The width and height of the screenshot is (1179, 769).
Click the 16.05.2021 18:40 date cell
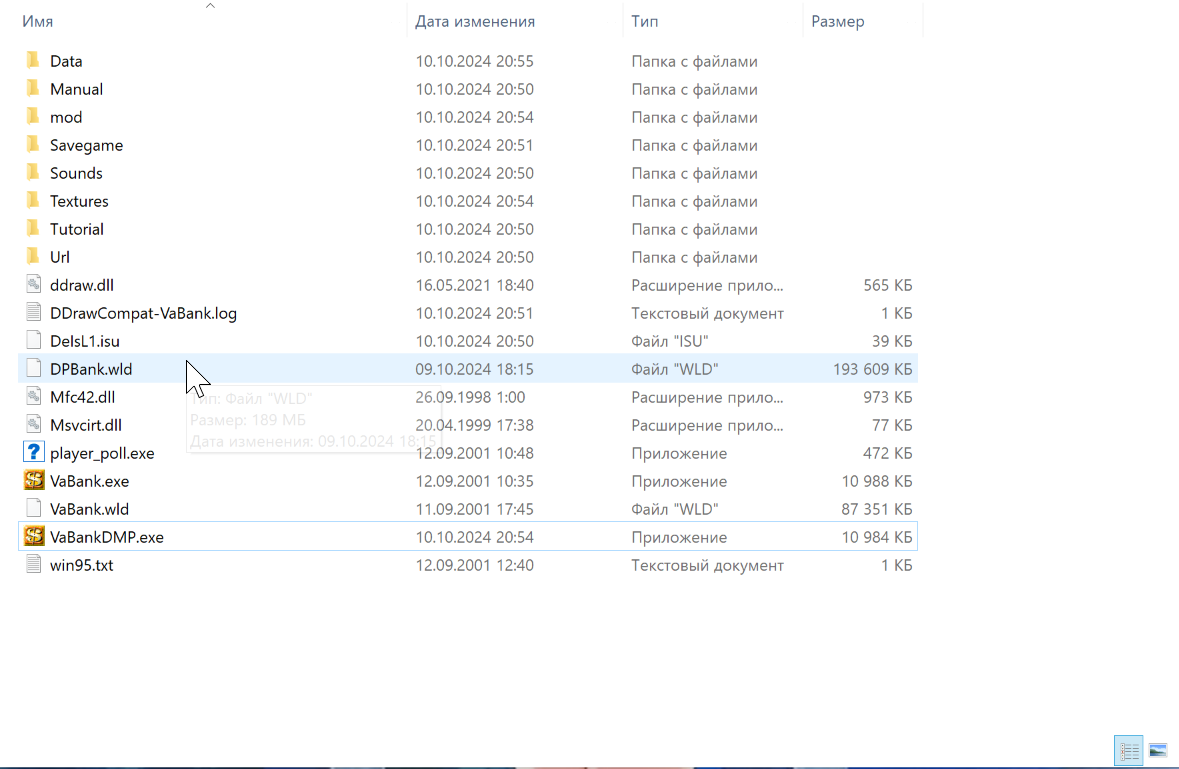[x=474, y=285]
